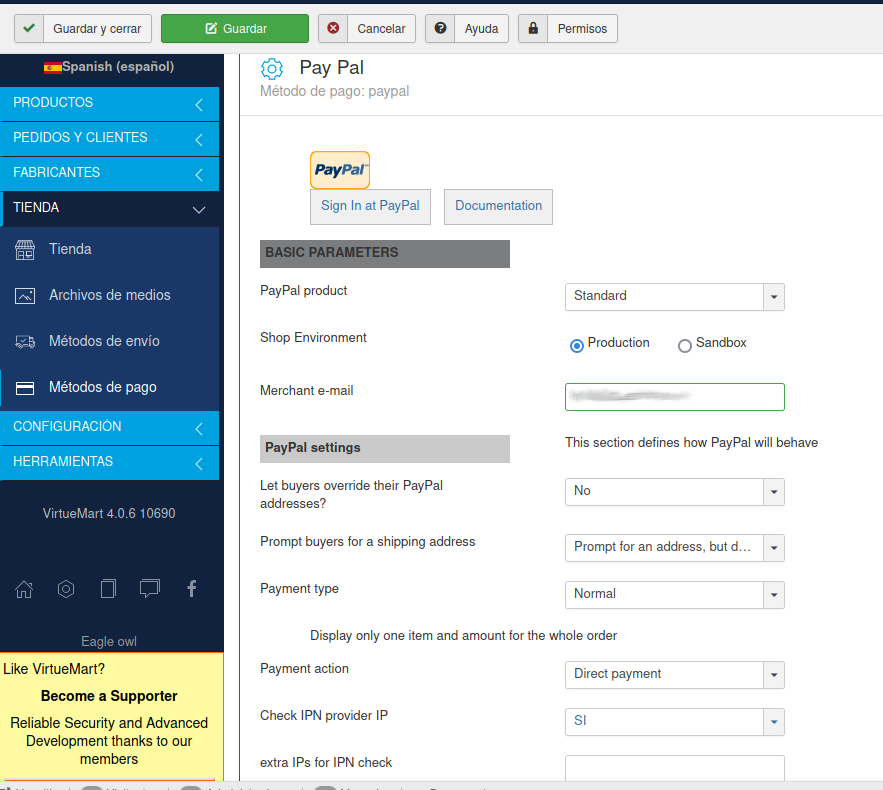
Task: Click the Spanish flag language icon
Action: point(52,68)
